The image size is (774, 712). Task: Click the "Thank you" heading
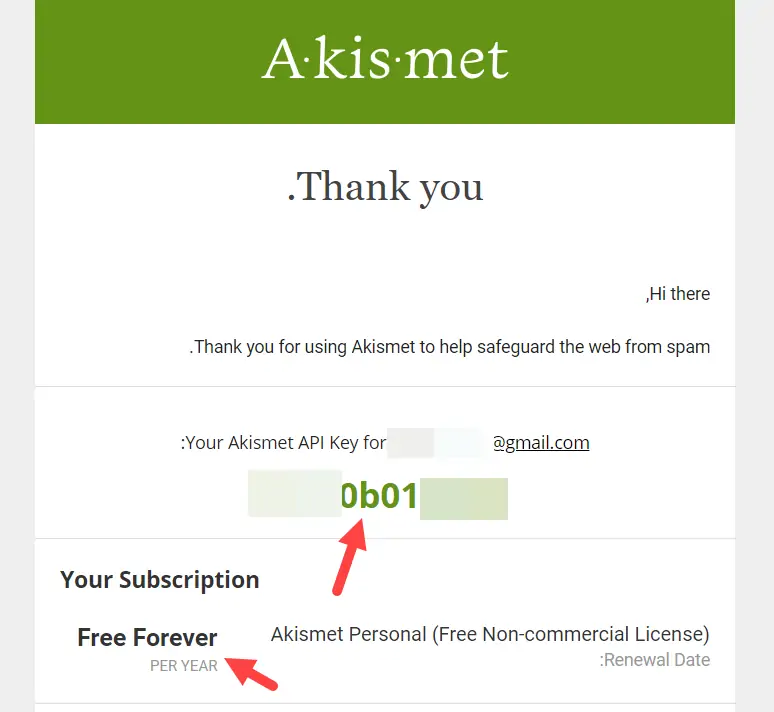(x=386, y=187)
